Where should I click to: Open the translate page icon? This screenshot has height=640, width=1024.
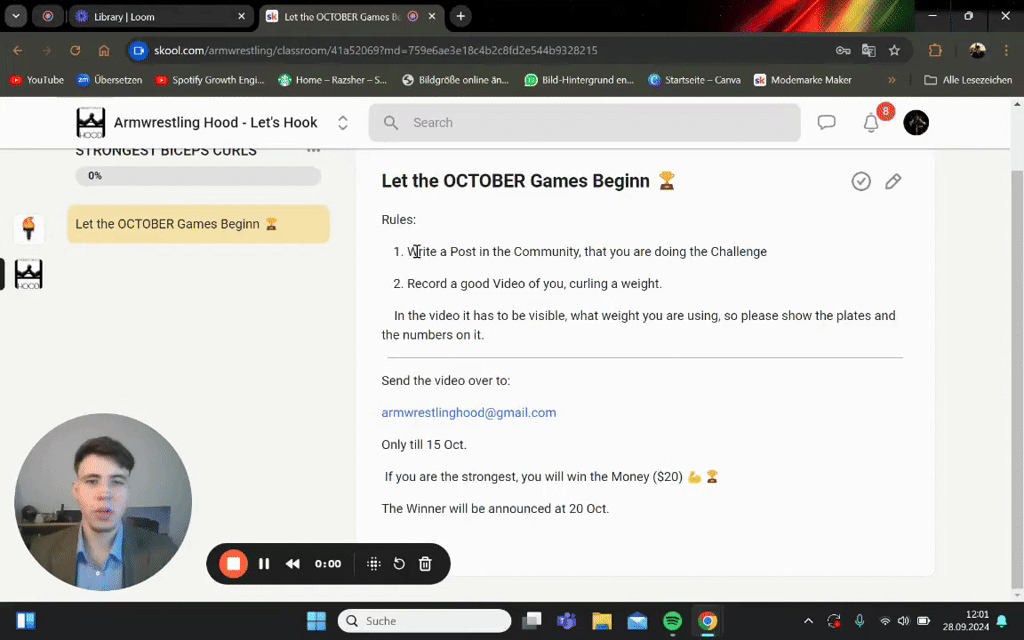[x=869, y=50]
